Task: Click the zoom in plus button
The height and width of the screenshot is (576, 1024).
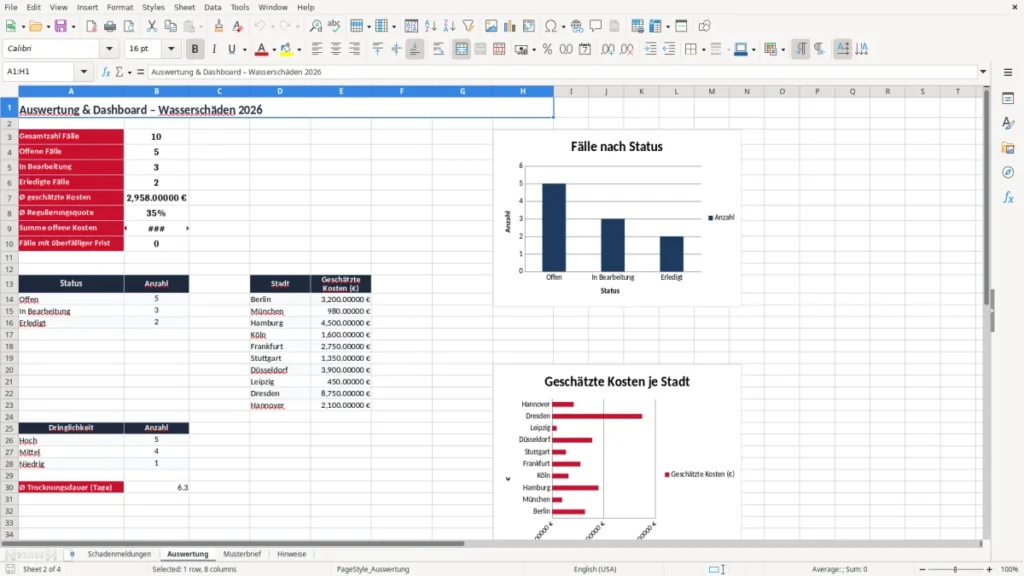Action: coord(989,569)
